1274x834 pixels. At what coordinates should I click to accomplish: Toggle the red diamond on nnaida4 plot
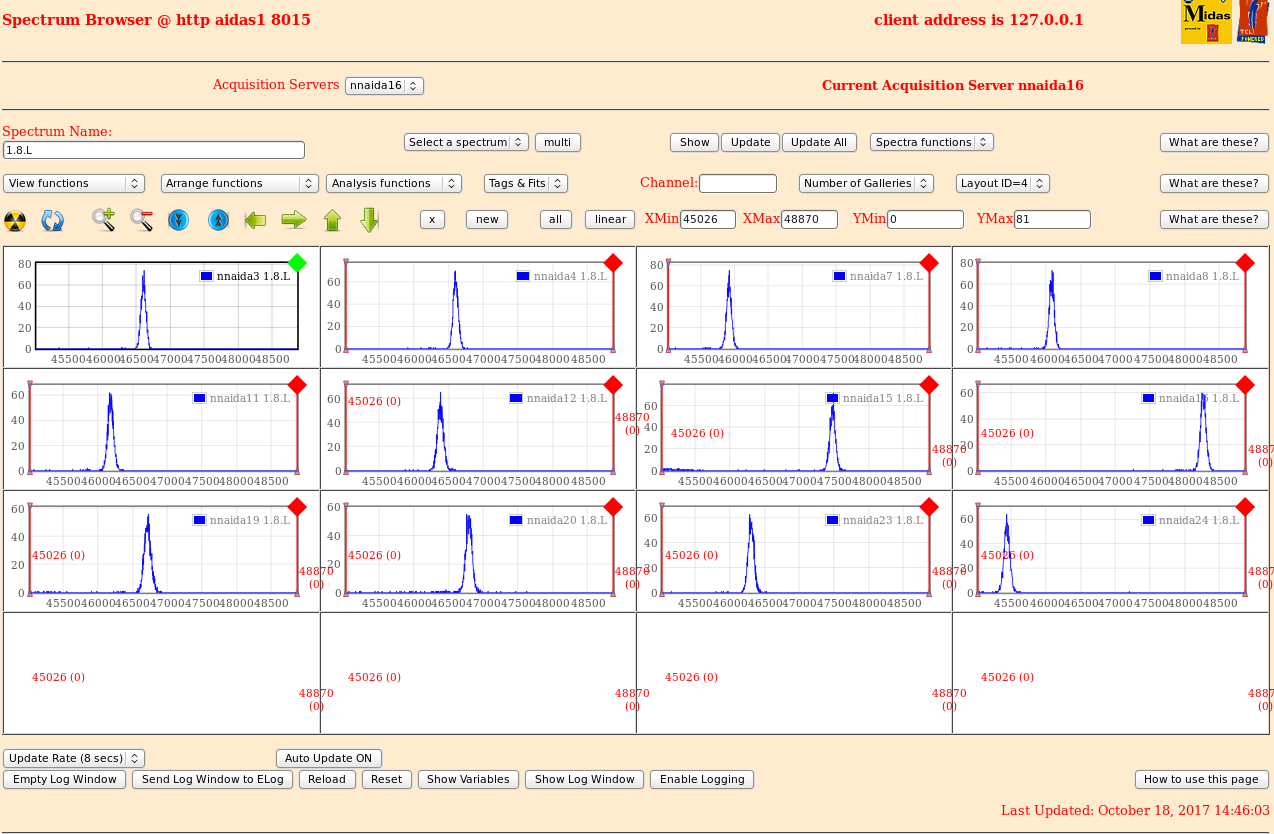click(613, 263)
